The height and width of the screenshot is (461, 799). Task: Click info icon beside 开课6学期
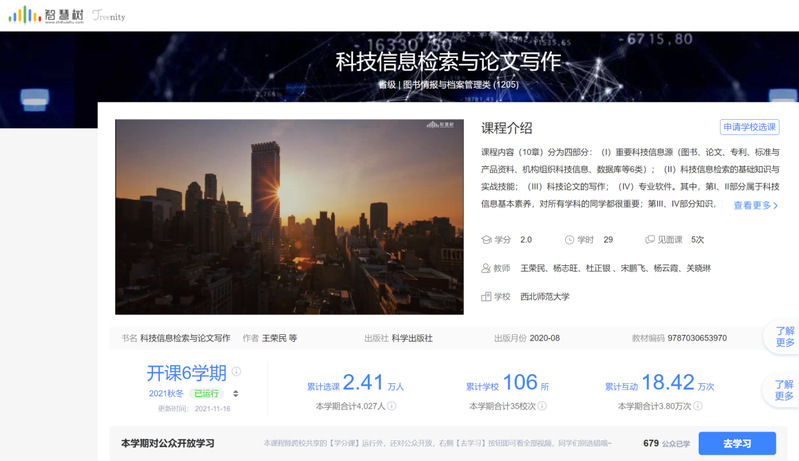(237, 371)
